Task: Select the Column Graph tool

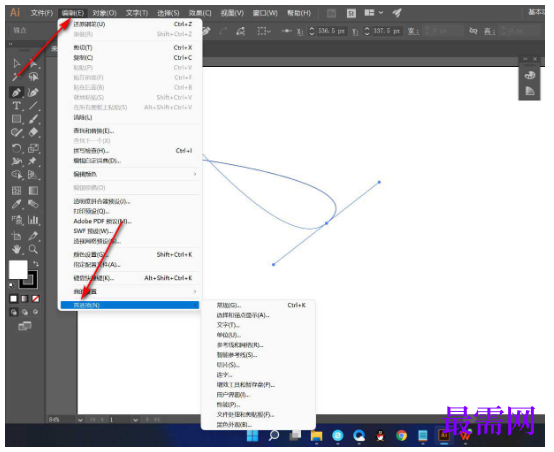Action: tap(33, 220)
